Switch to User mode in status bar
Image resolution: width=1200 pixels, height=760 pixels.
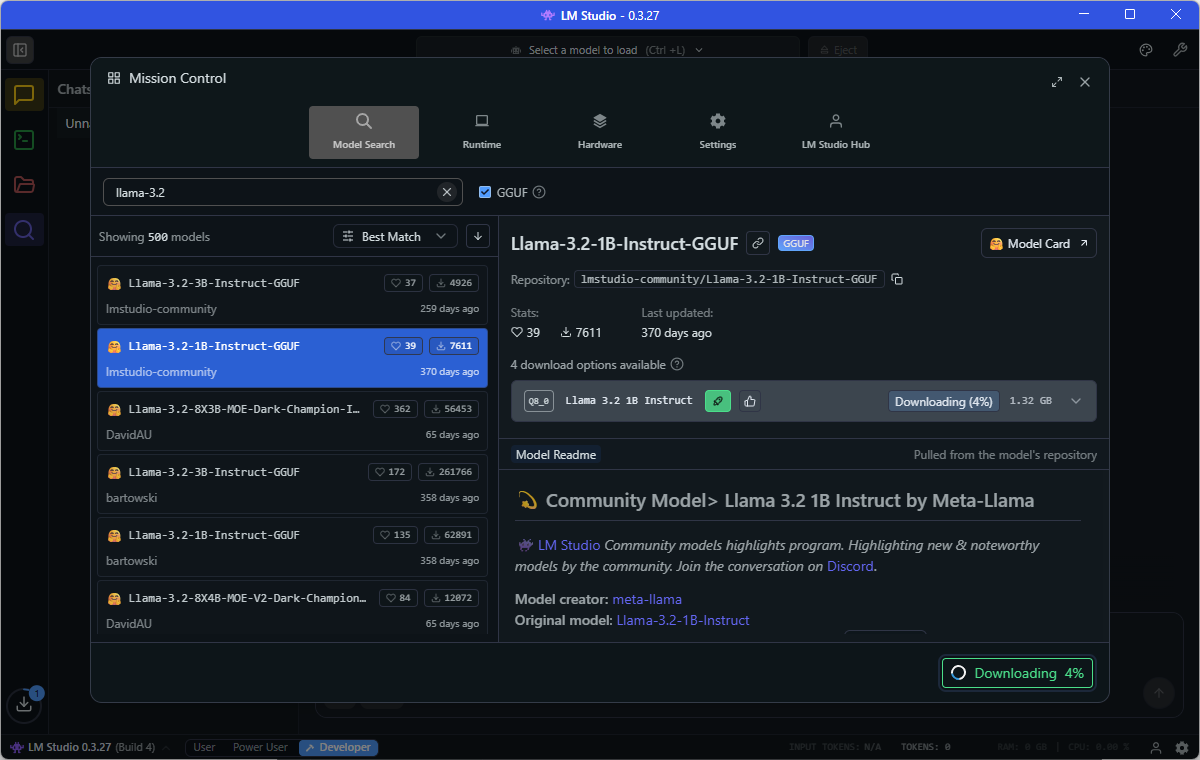tap(204, 747)
